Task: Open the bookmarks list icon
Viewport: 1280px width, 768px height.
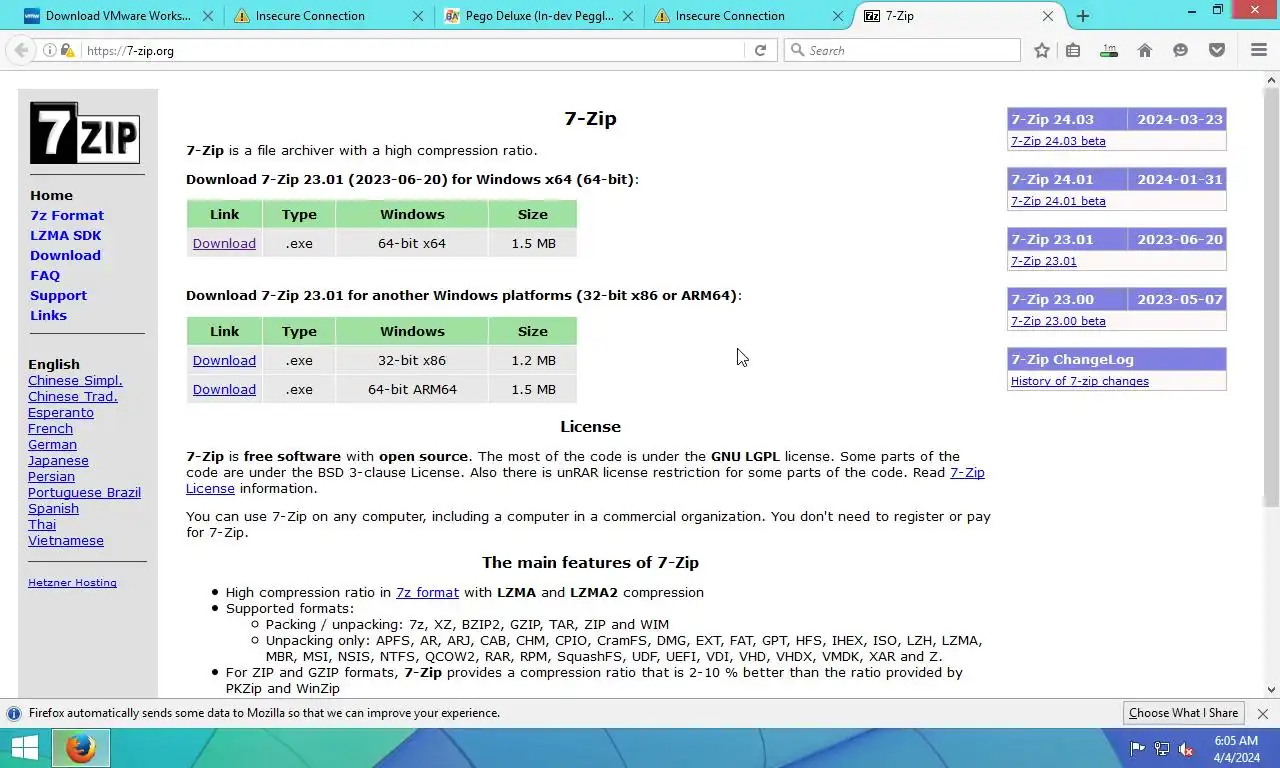Action: point(1073,50)
